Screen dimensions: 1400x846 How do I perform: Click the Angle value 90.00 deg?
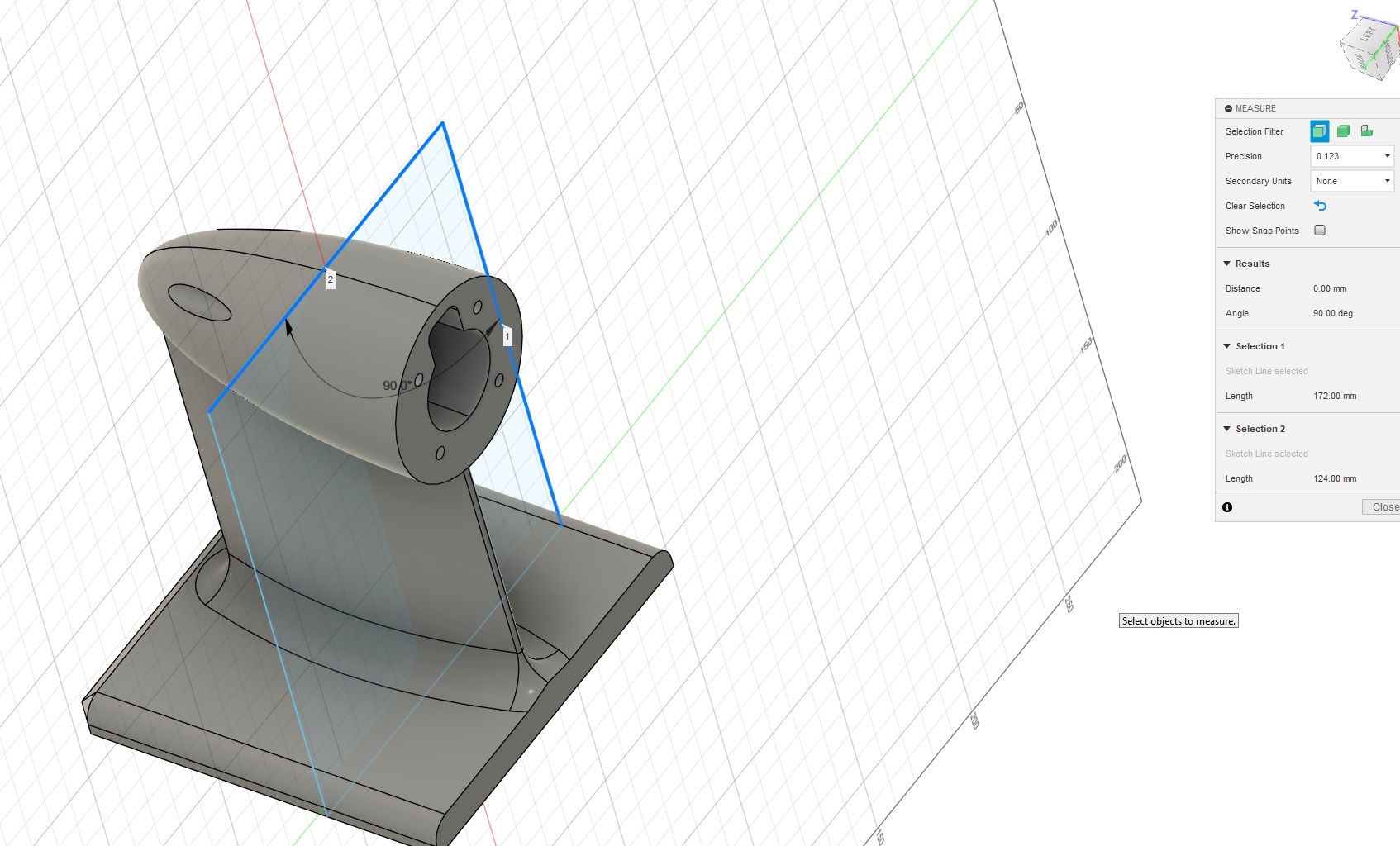click(1333, 313)
